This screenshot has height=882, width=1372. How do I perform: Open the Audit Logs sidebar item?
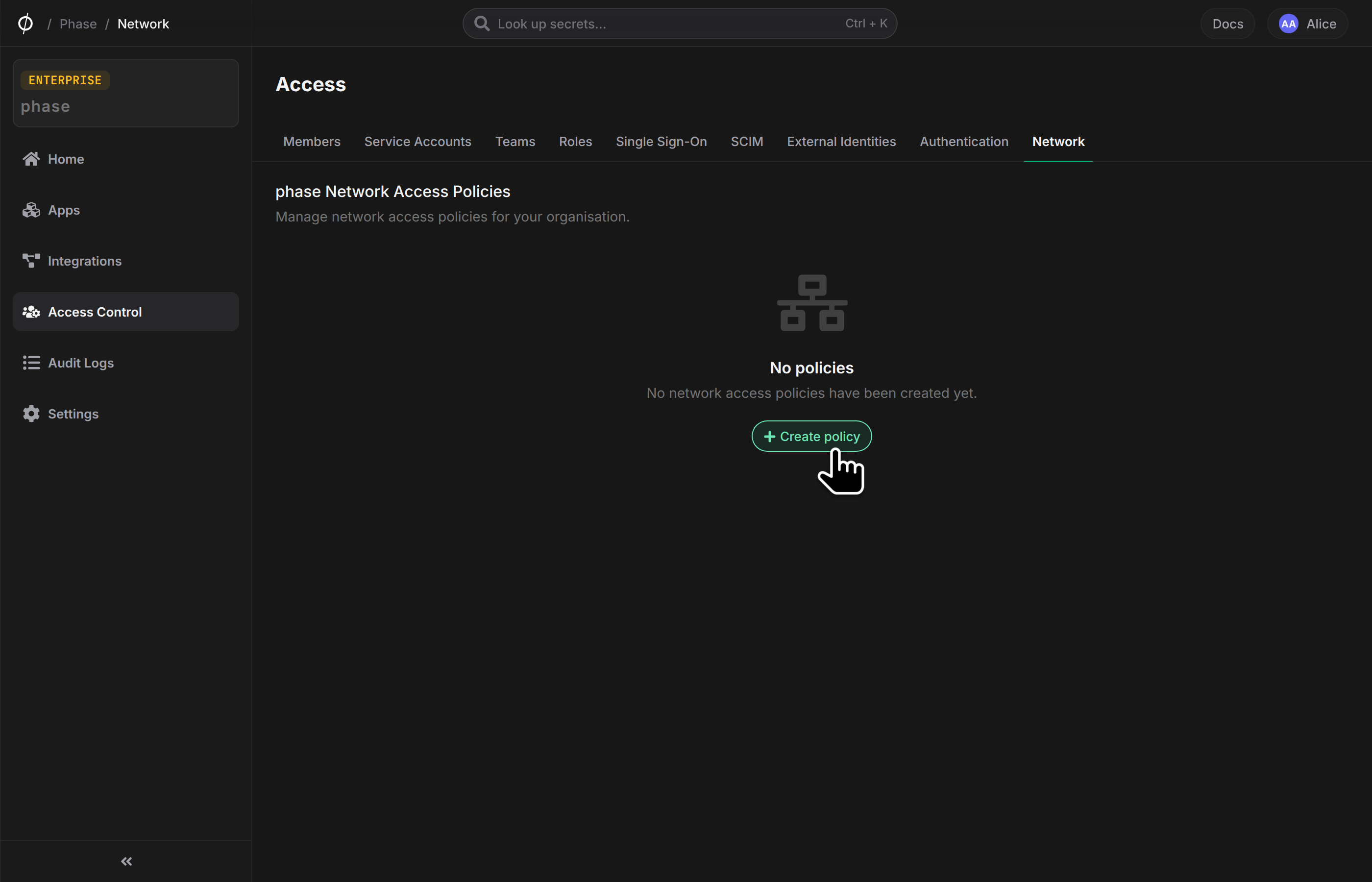tap(125, 363)
